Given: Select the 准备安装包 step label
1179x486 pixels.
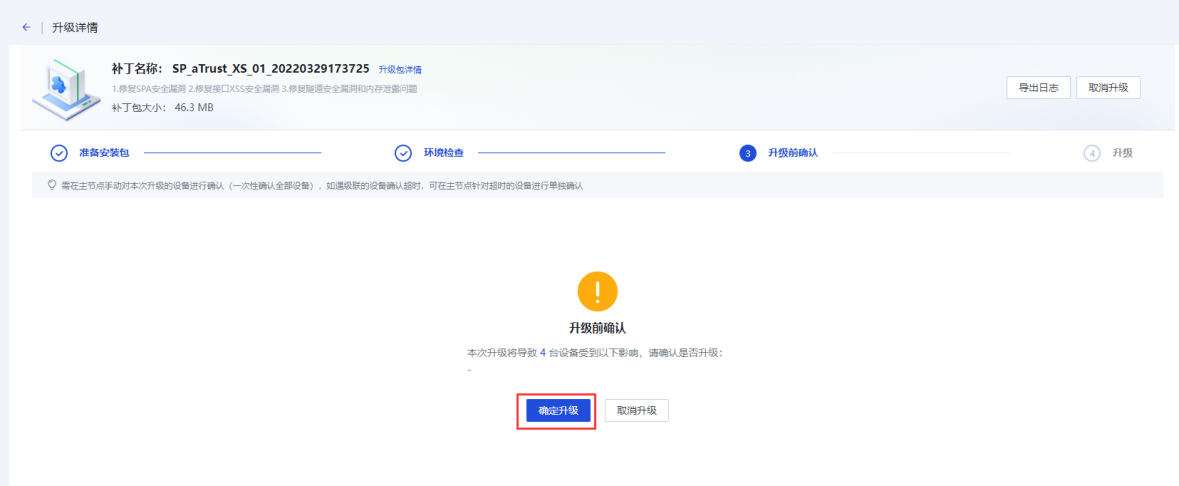Looking at the screenshot, I should click(104, 153).
